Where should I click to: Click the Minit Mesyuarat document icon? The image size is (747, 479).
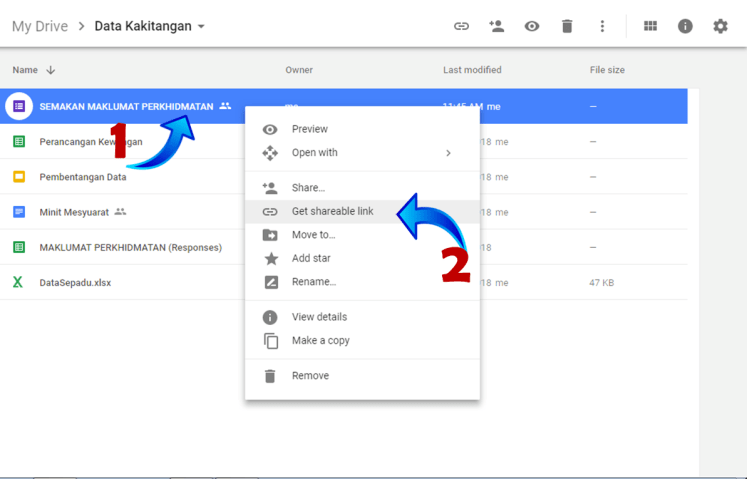[18, 212]
